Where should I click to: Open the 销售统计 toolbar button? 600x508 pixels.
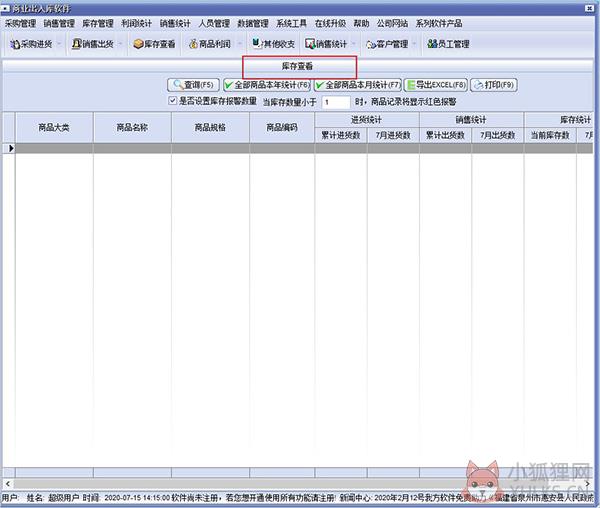coord(326,44)
